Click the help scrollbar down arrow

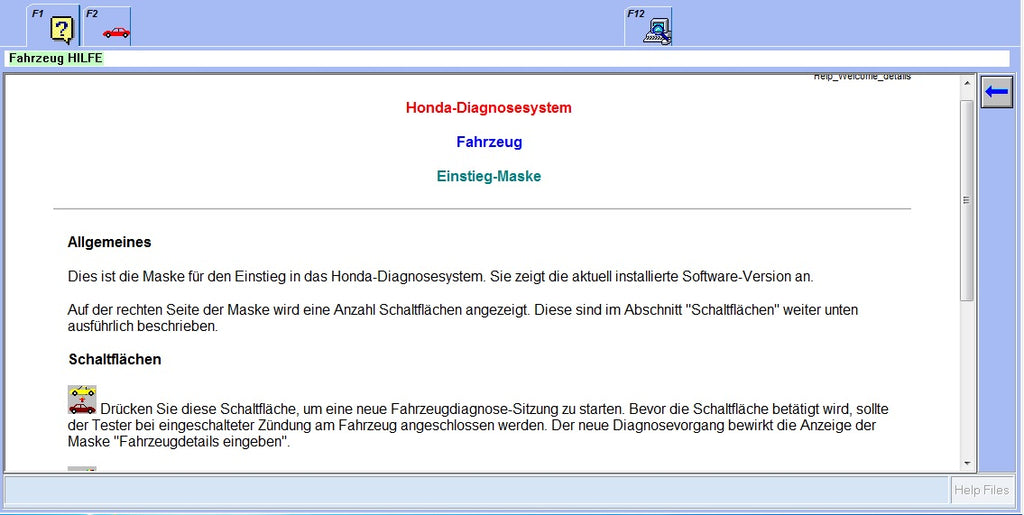point(967,463)
